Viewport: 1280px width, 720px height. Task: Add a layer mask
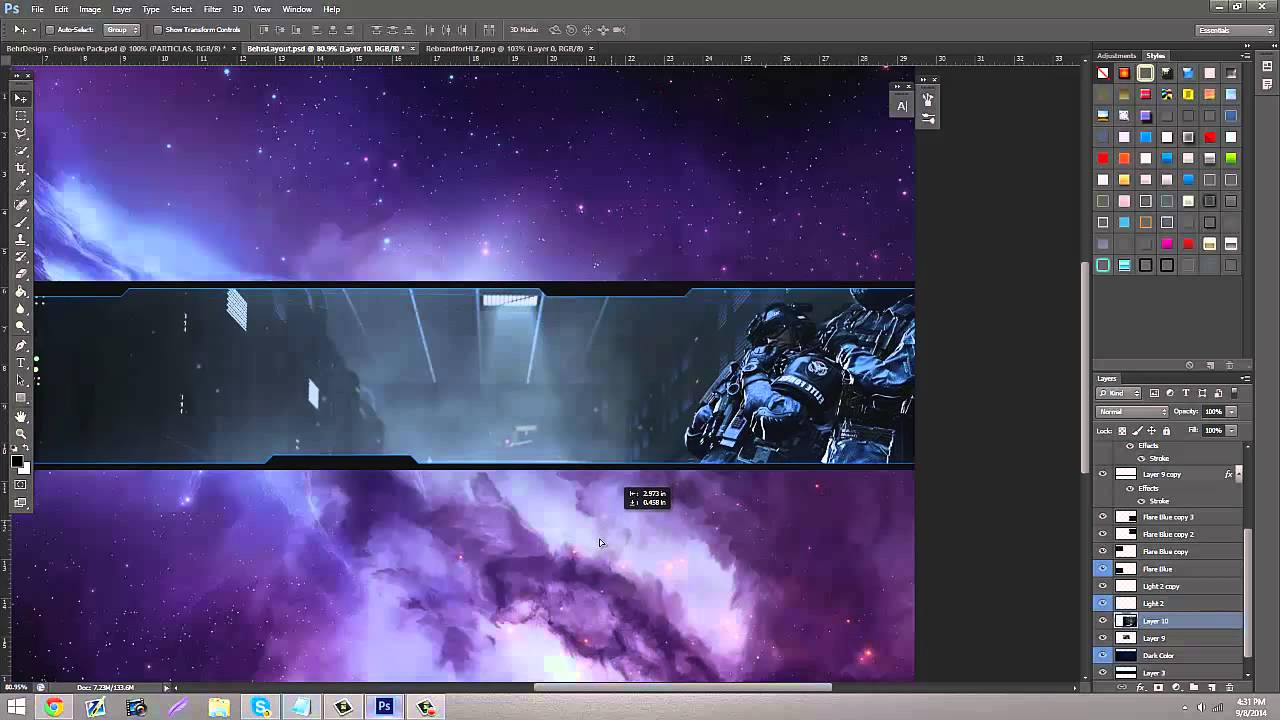(x=1158, y=688)
